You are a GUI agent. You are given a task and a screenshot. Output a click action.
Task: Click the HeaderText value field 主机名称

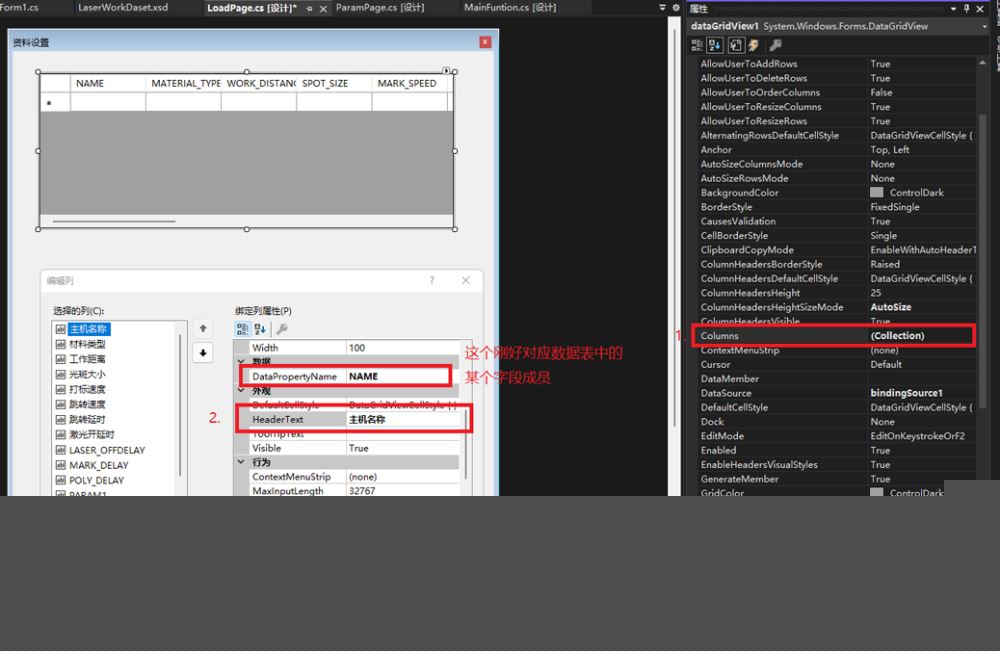[405, 420]
